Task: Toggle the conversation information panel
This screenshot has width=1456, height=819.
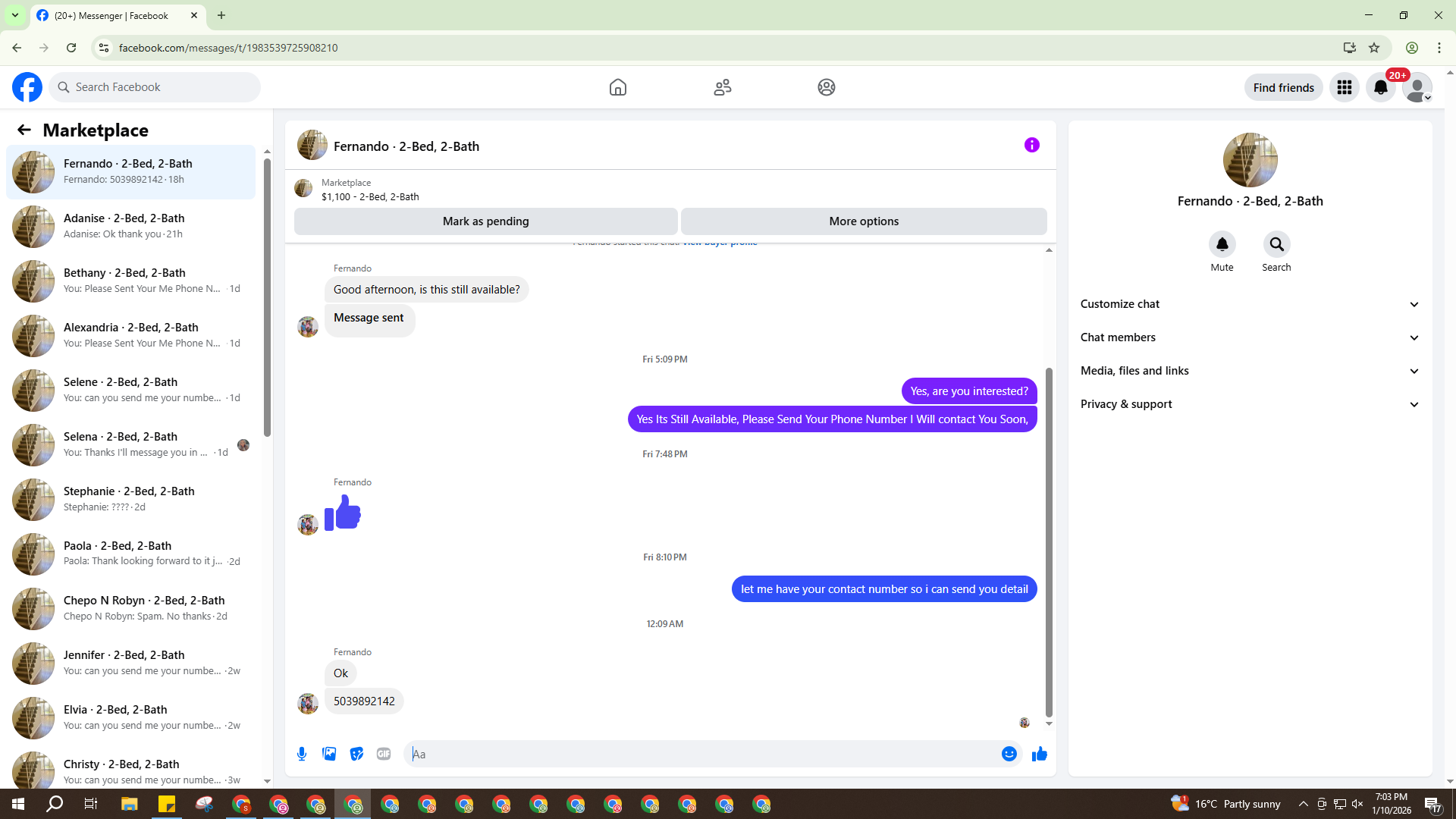Action: tap(1031, 145)
